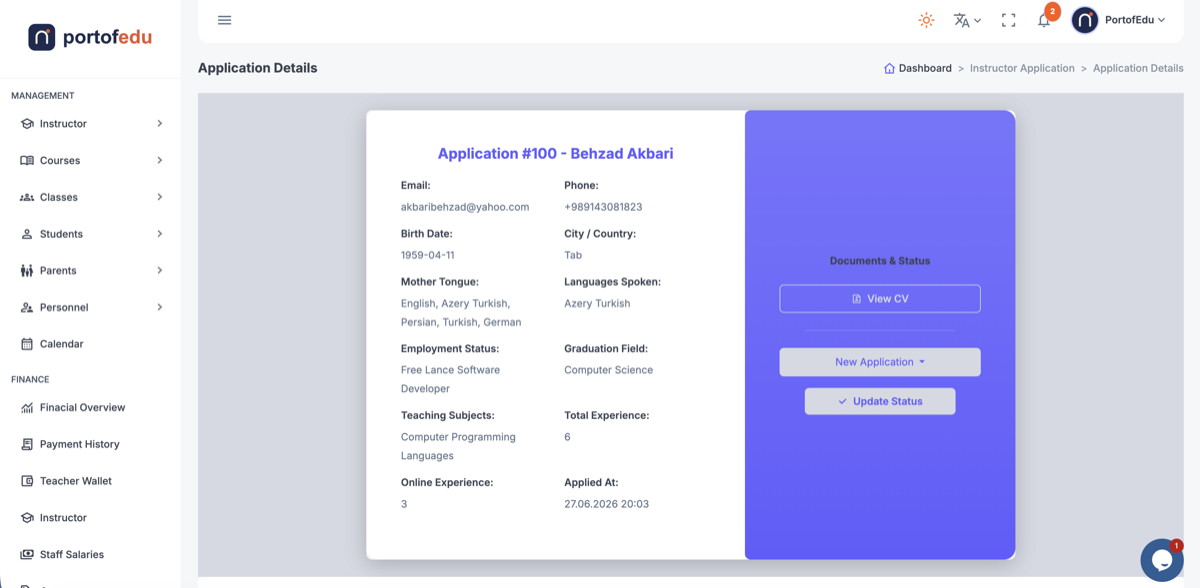
Task: Expand the Parents menu chevron
Action: pos(160,271)
